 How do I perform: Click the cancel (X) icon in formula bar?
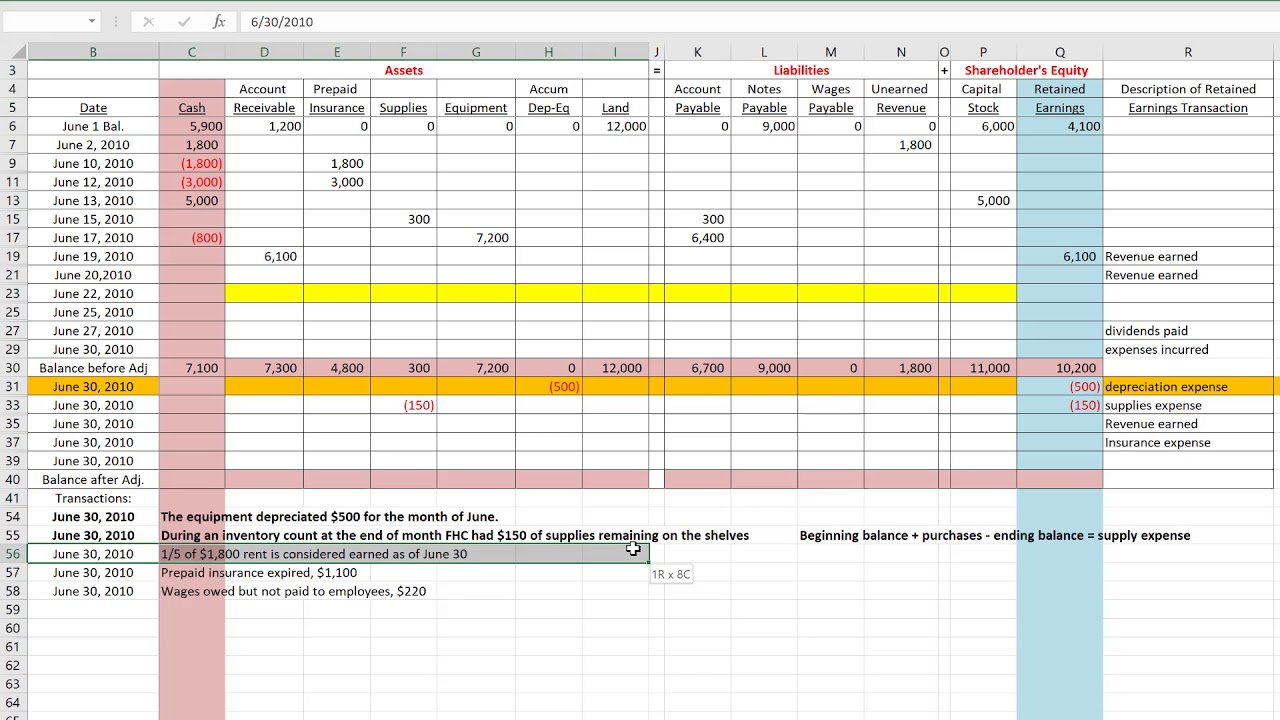click(148, 22)
